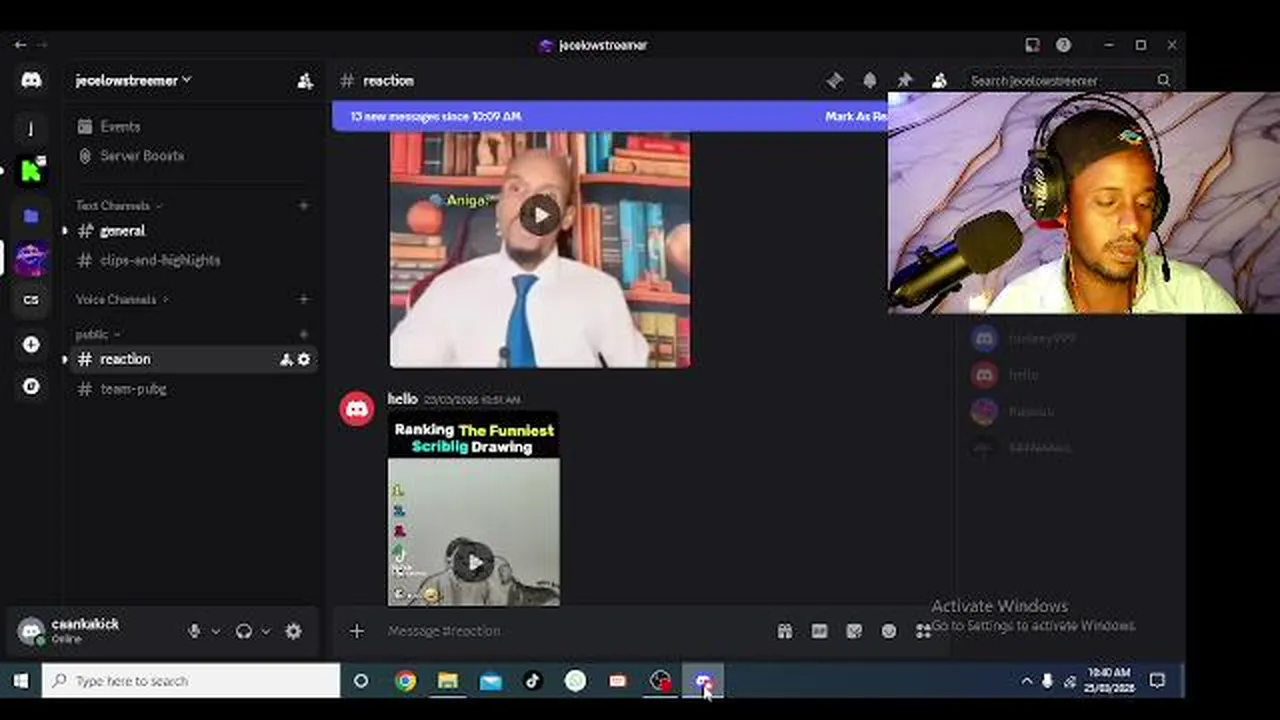The image size is (1280, 720).
Task: Toggle headphone deafen in user panel
Action: pyautogui.click(x=244, y=631)
